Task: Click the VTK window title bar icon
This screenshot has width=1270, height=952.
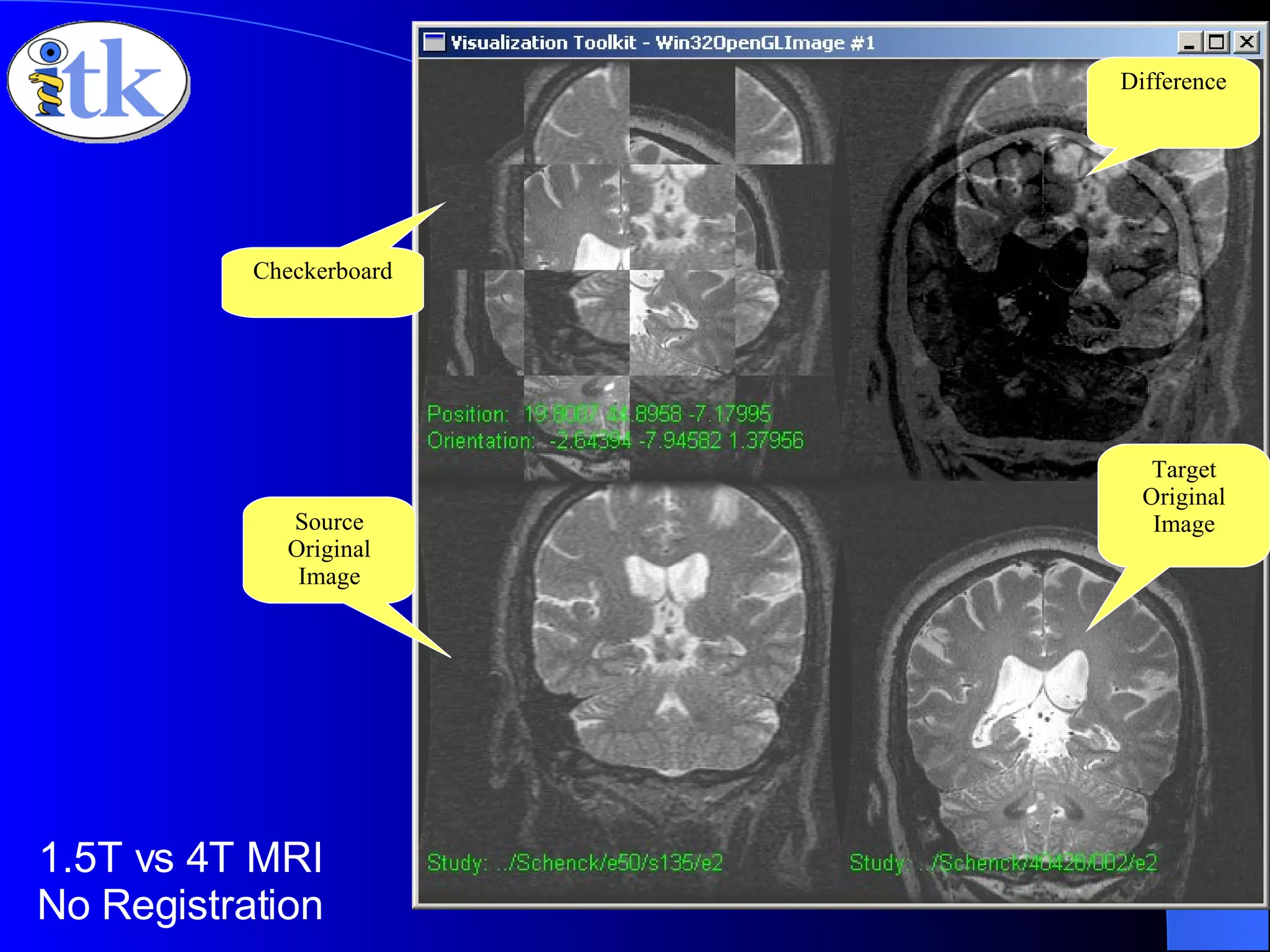Action: point(434,42)
